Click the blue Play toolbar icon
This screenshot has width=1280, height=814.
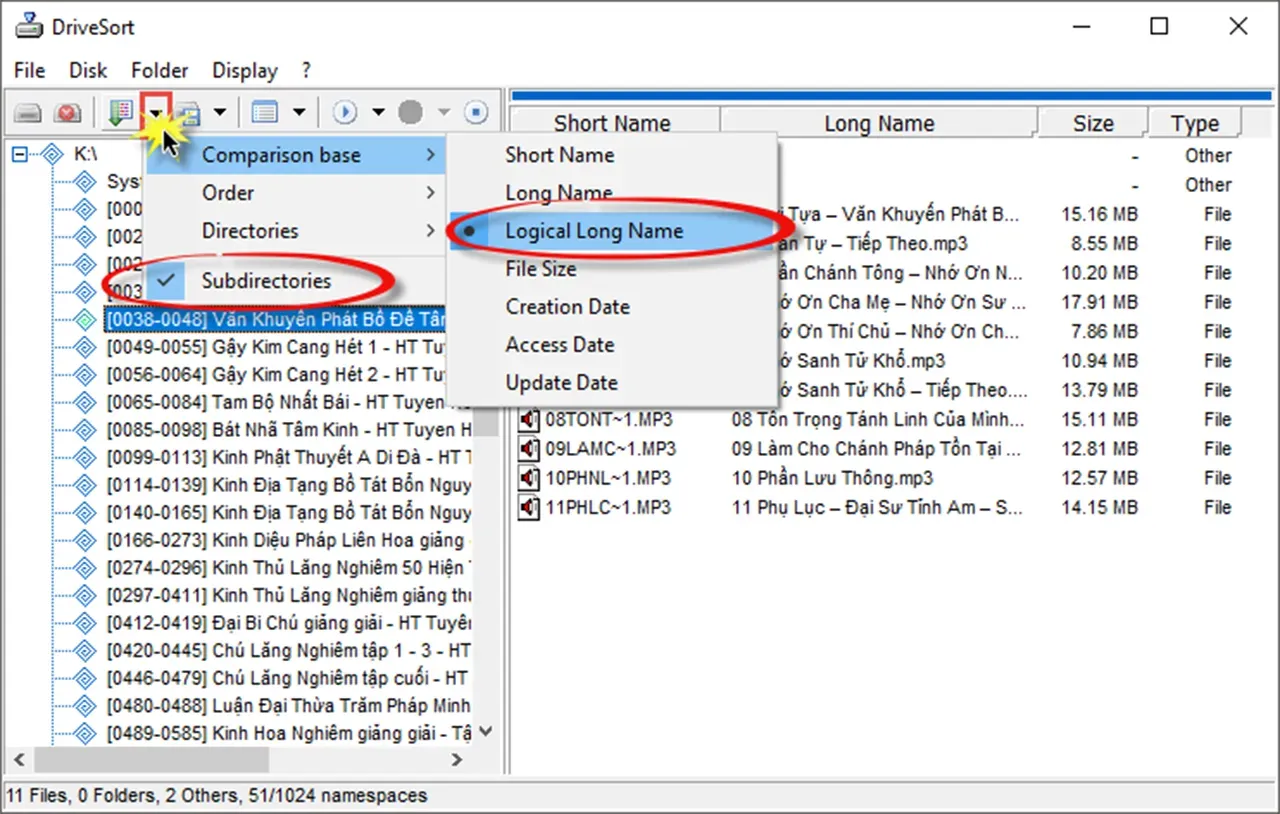point(344,112)
